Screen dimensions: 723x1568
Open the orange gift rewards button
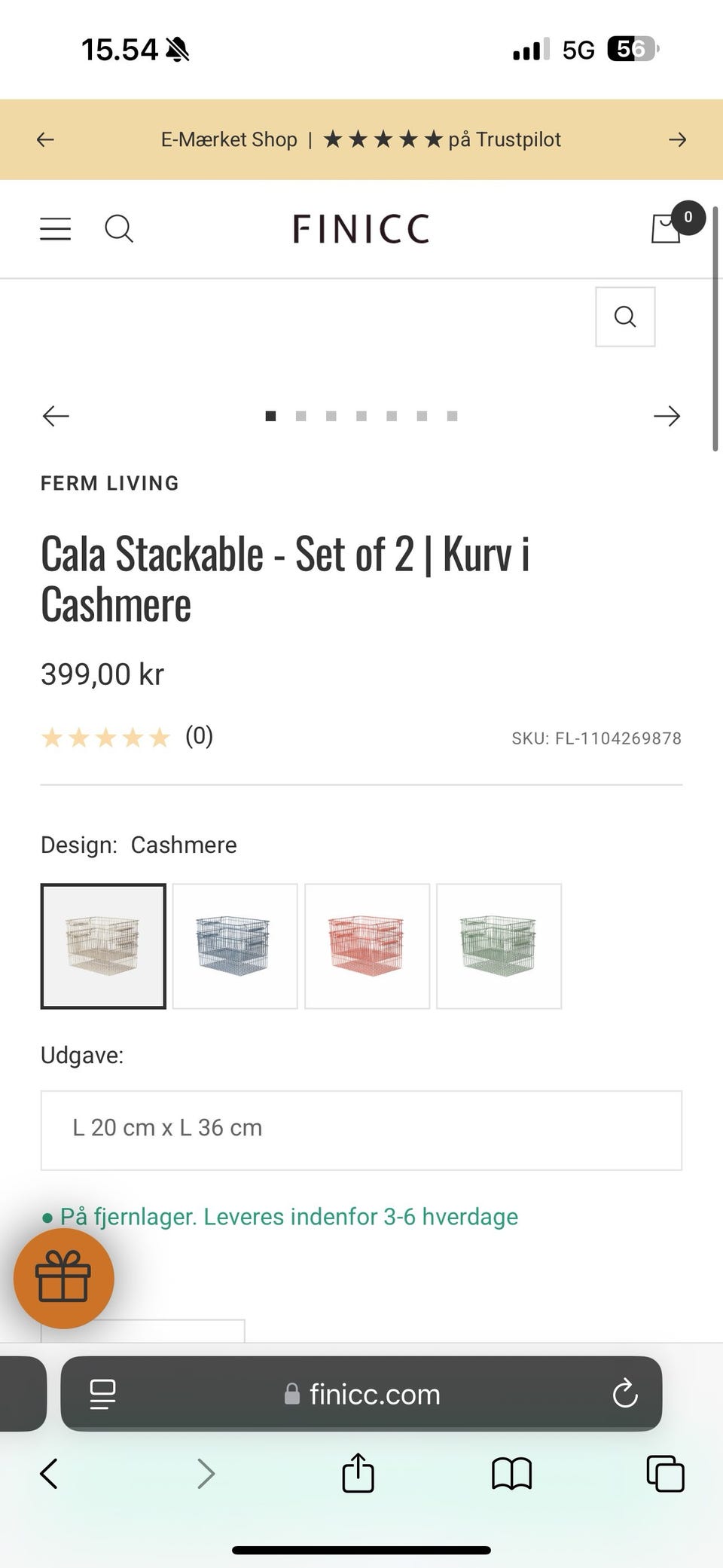pyautogui.click(x=64, y=1278)
